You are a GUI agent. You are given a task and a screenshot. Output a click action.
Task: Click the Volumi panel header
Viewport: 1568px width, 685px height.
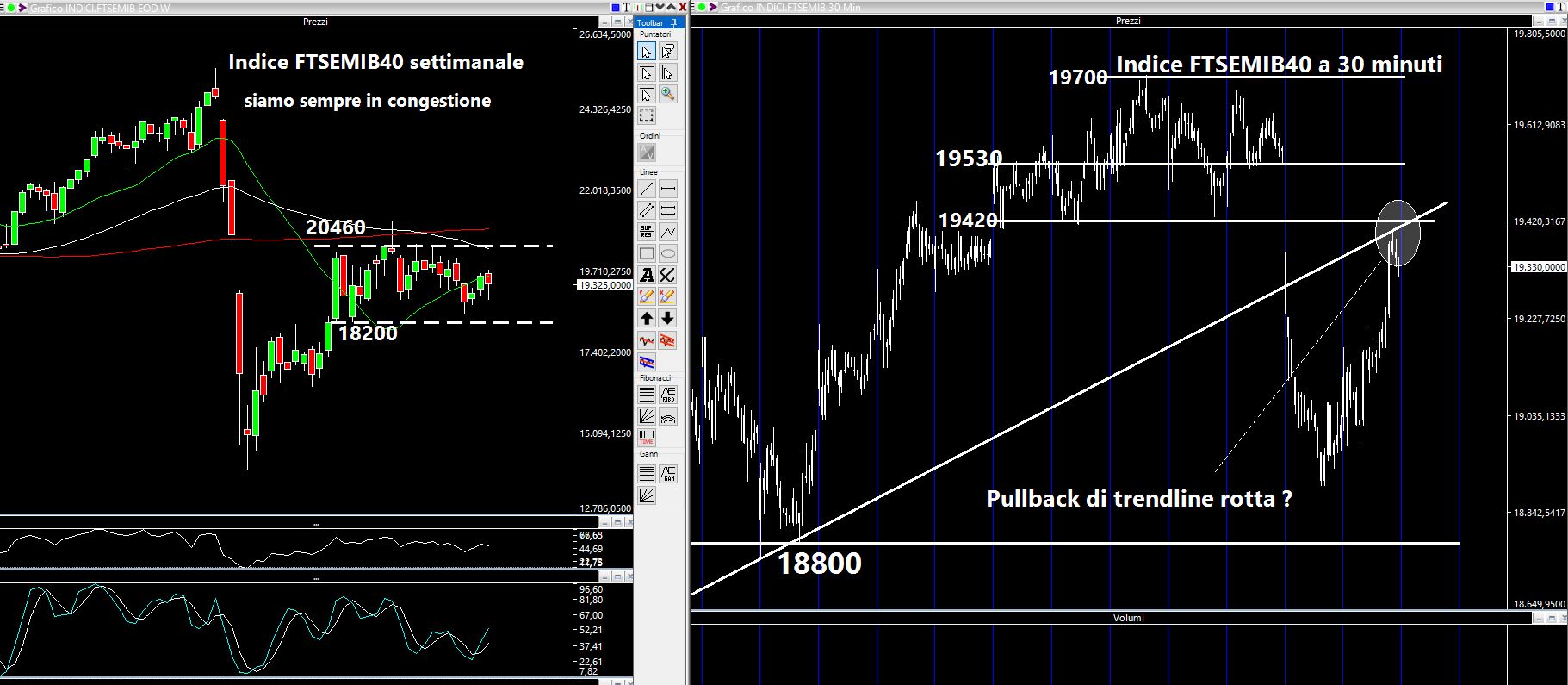pos(1128,618)
